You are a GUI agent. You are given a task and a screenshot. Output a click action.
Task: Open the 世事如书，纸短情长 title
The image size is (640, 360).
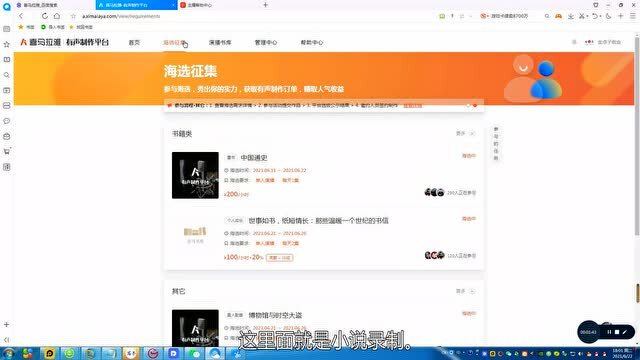click(318, 220)
